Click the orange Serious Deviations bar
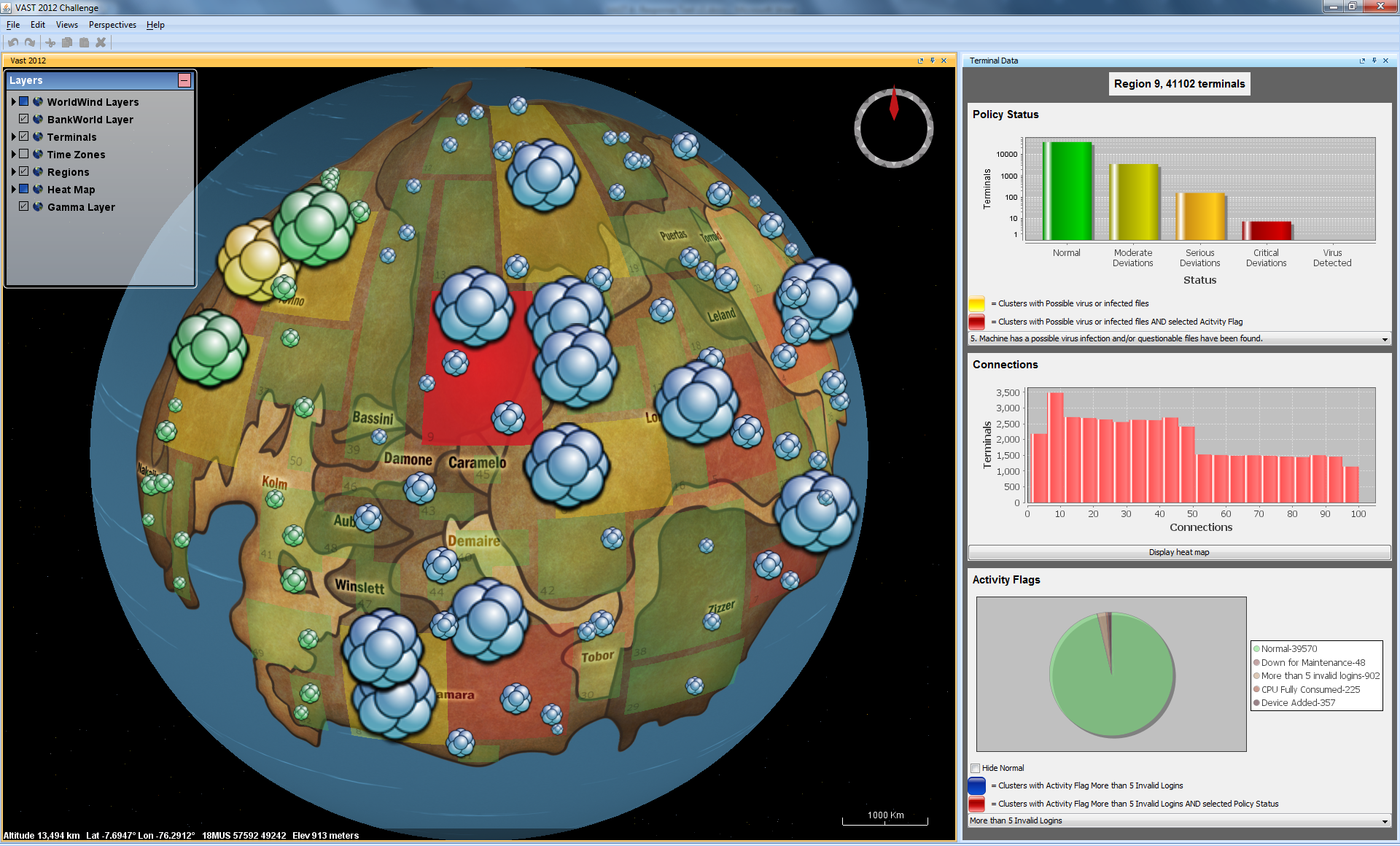Screen dimensions: 1400x846 1200,217
